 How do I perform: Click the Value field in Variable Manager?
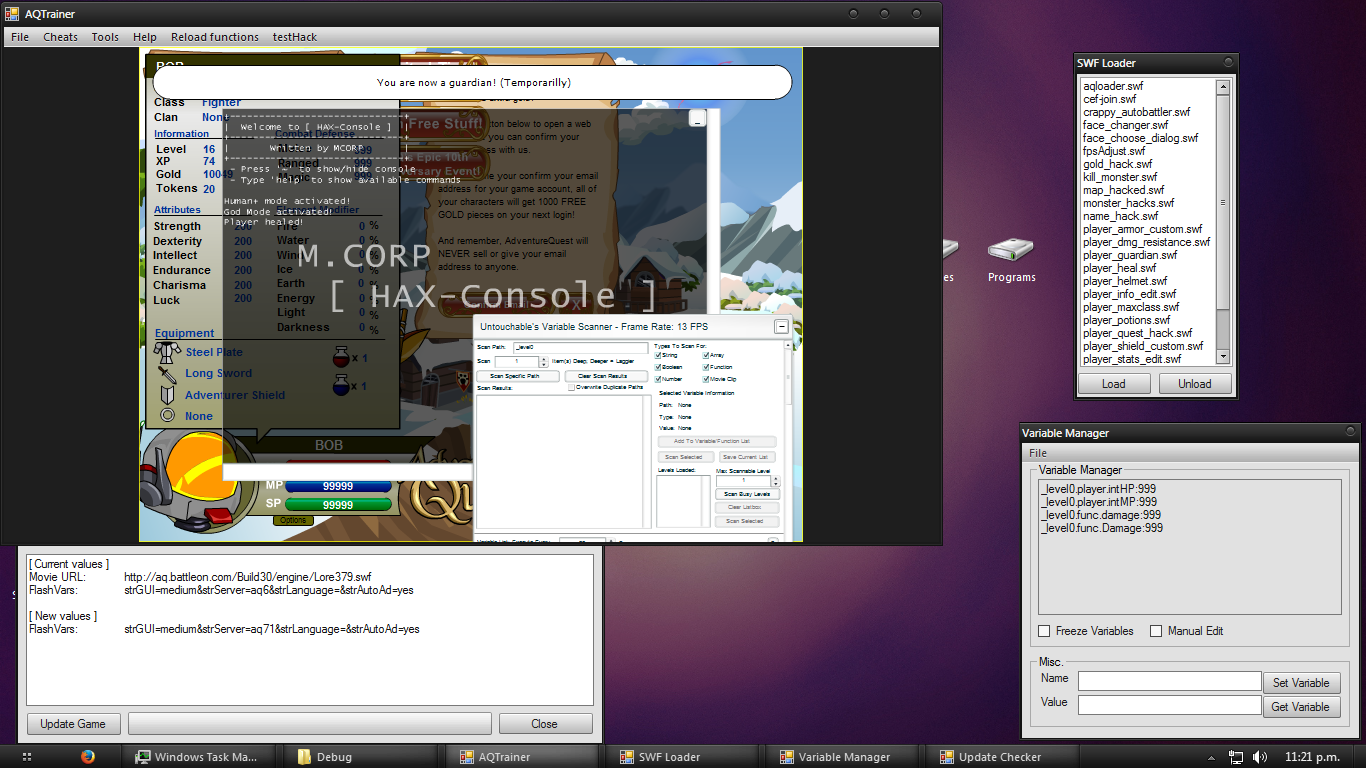click(1169, 705)
